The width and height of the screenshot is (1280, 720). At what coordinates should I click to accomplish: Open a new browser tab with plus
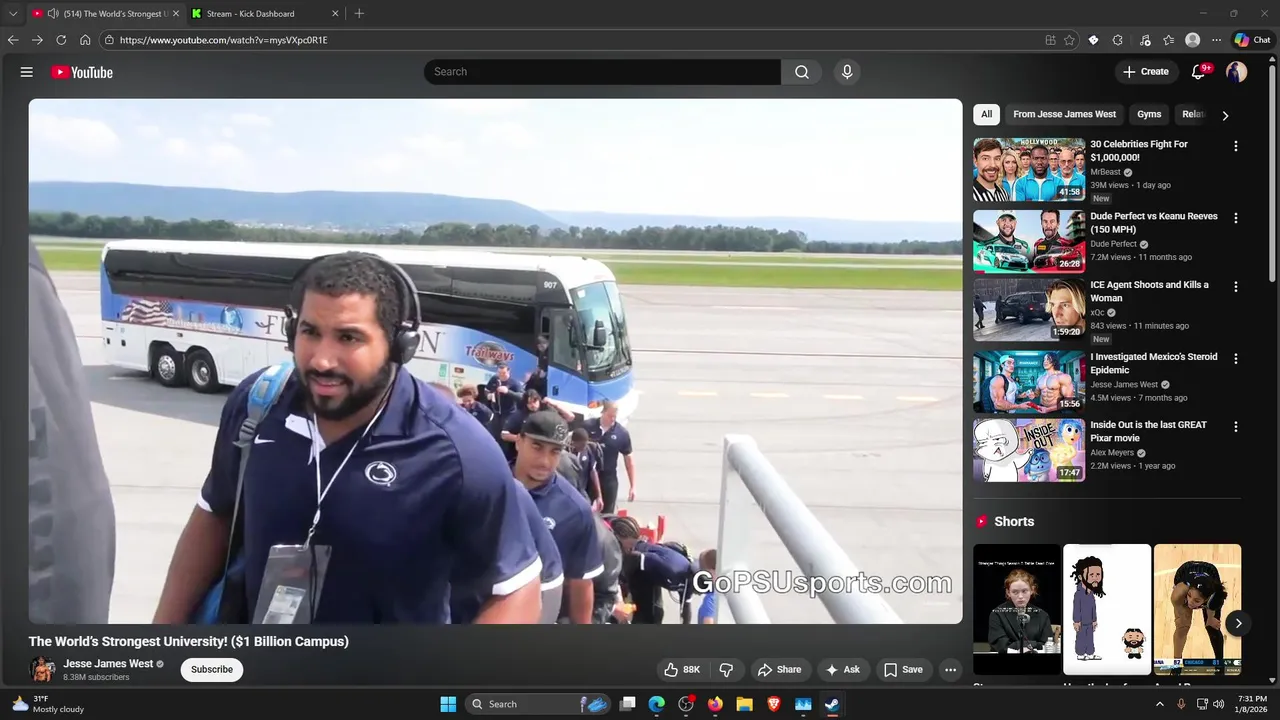[359, 14]
